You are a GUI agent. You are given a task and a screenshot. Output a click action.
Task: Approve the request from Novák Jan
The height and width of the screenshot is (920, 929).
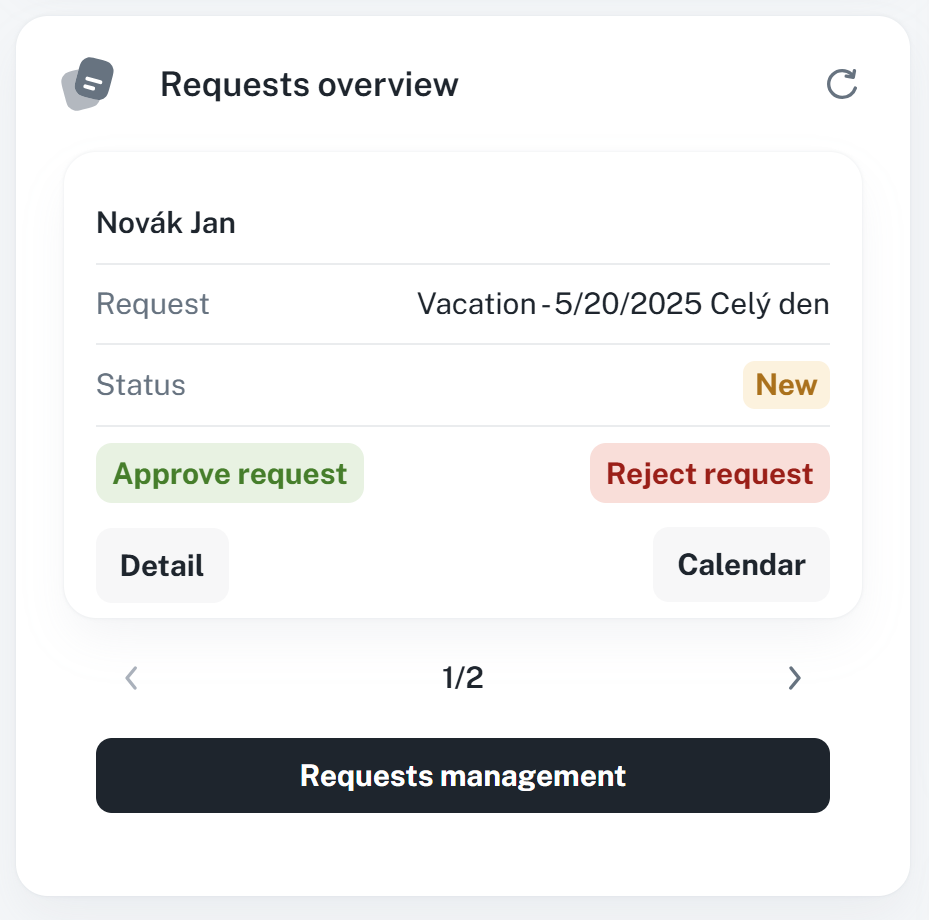(x=230, y=473)
